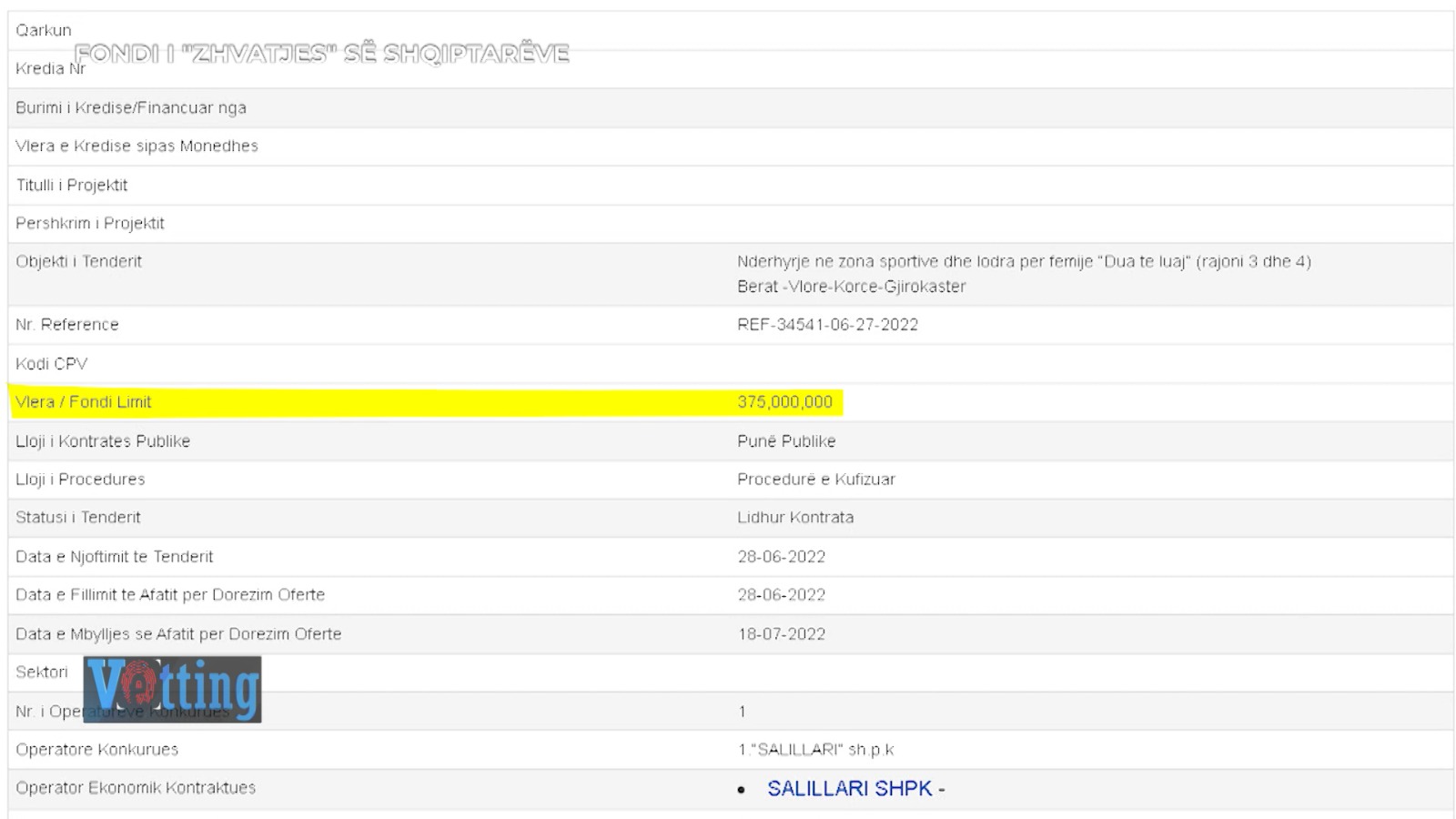This screenshot has height=819, width=1456.
Task: Click the Operator Ekonomik Kontraktues label
Action: click(136, 788)
